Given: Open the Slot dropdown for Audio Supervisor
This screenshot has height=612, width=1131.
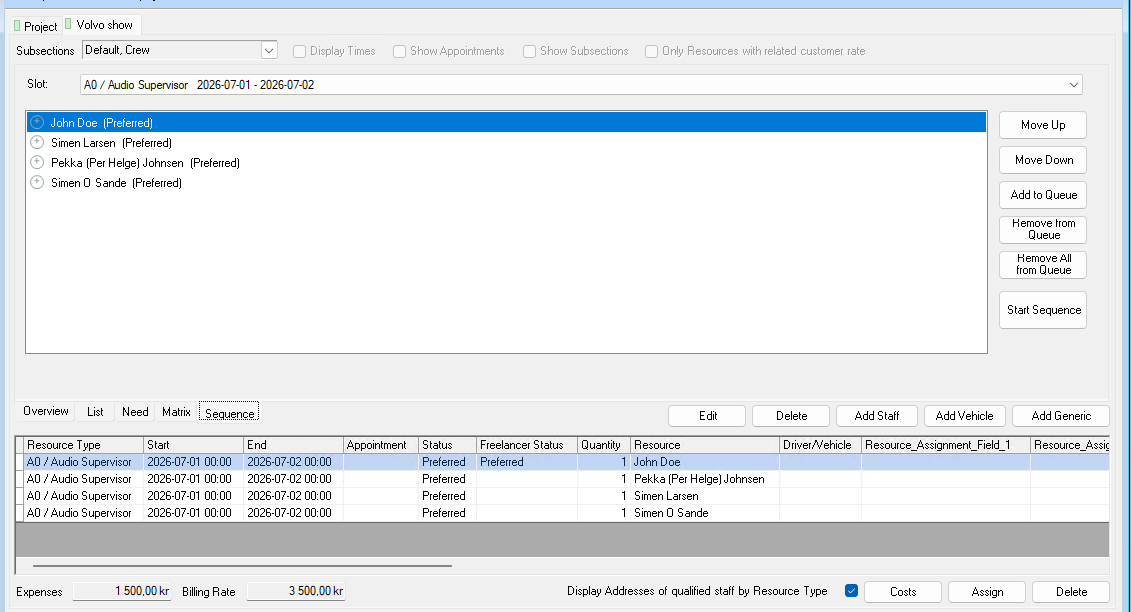Looking at the screenshot, I should pos(1073,85).
